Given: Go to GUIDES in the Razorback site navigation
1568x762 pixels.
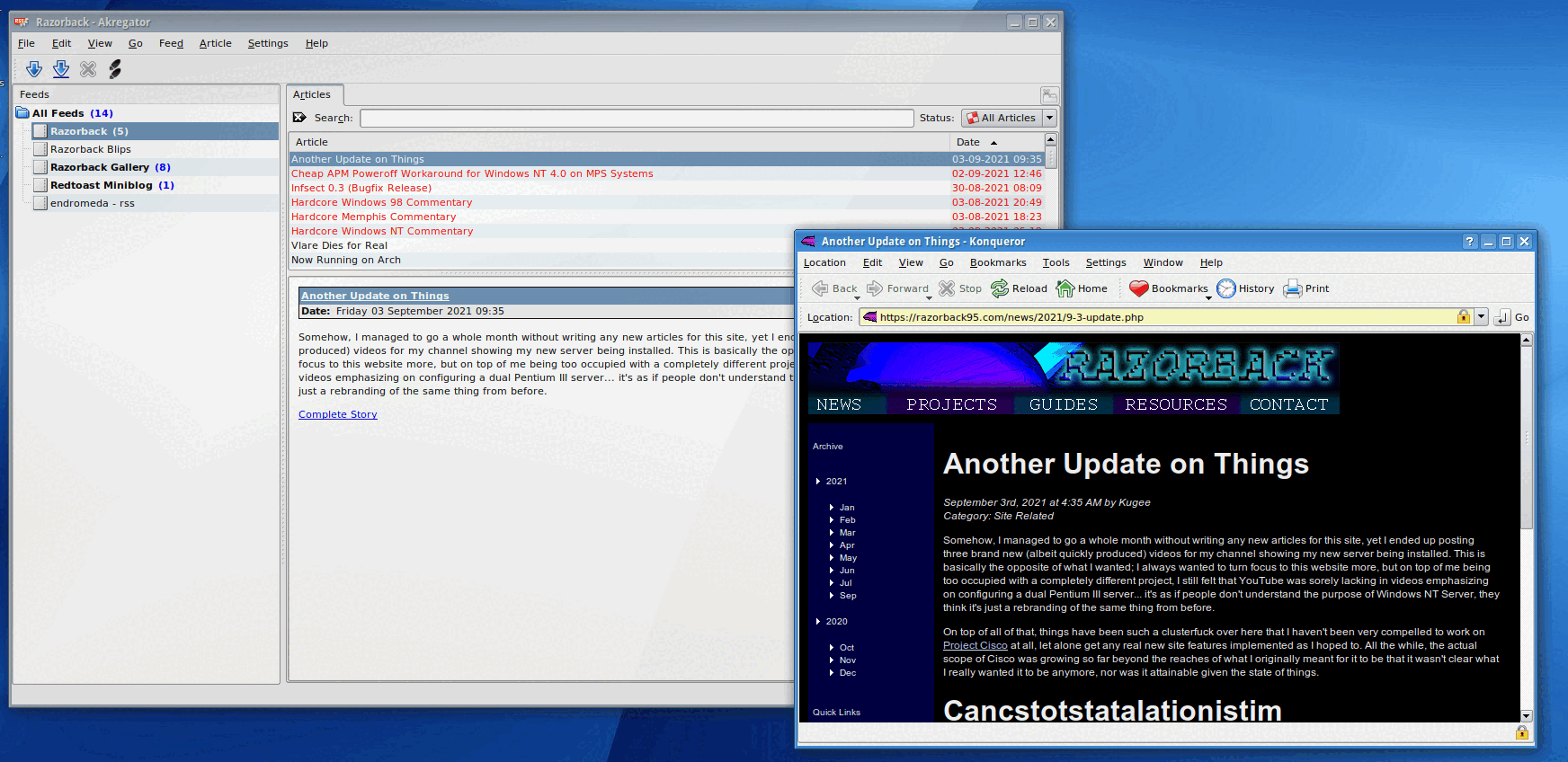Looking at the screenshot, I should click(x=1064, y=404).
